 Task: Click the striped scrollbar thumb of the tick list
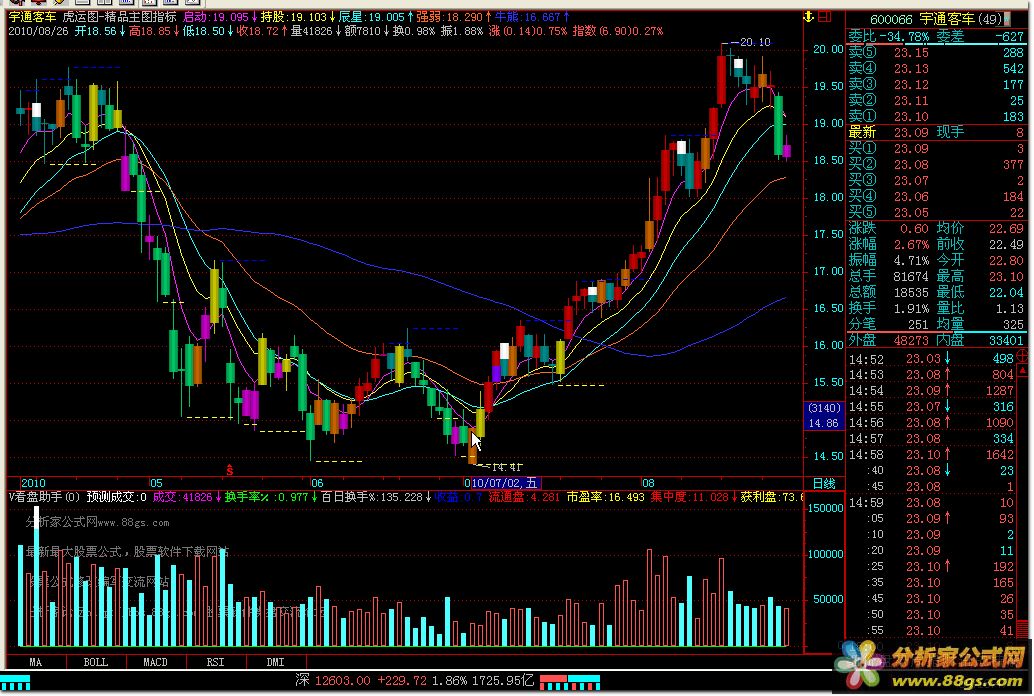coord(1023,627)
